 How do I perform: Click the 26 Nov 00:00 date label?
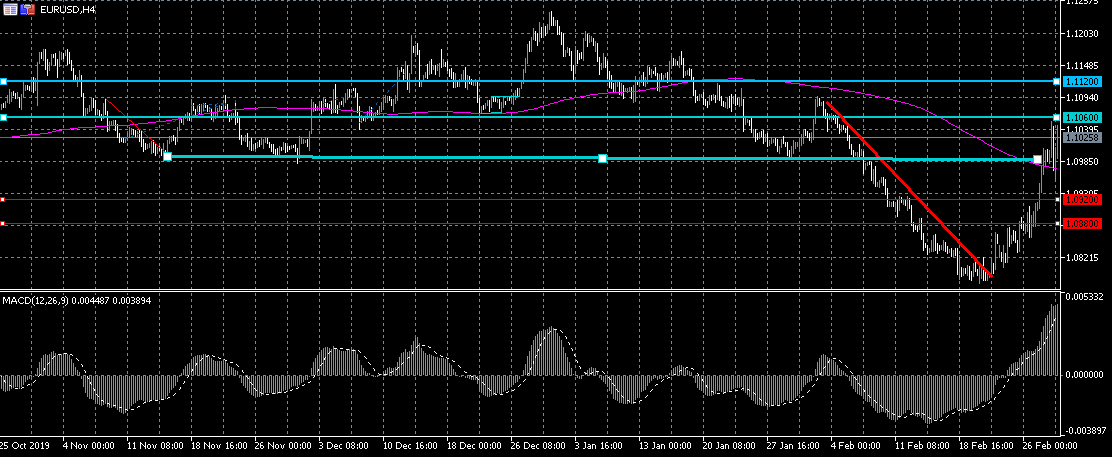282,447
